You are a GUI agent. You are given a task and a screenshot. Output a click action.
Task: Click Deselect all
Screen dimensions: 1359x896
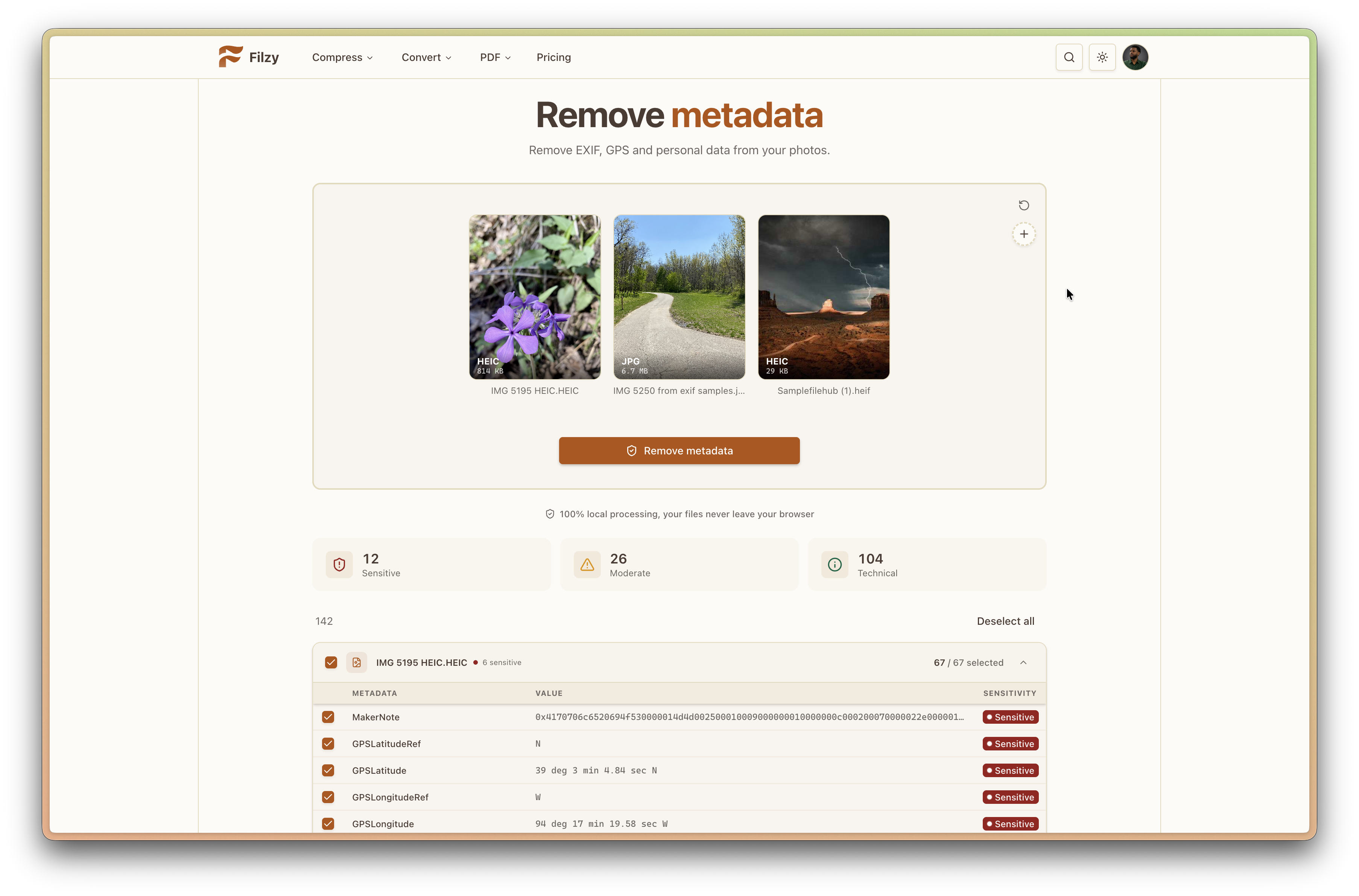coord(1005,621)
